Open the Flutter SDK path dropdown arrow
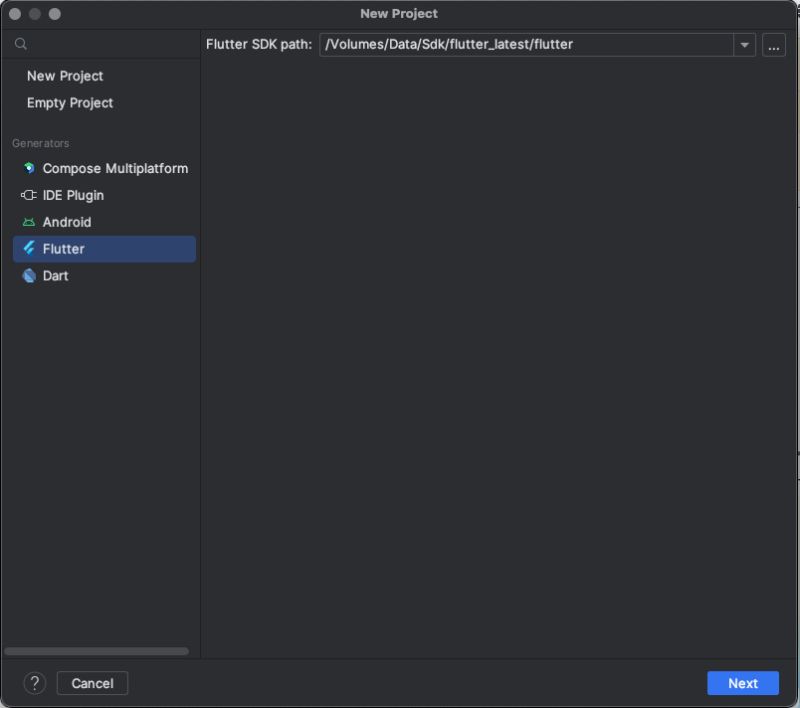The width and height of the screenshot is (800, 708). coord(744,44)
